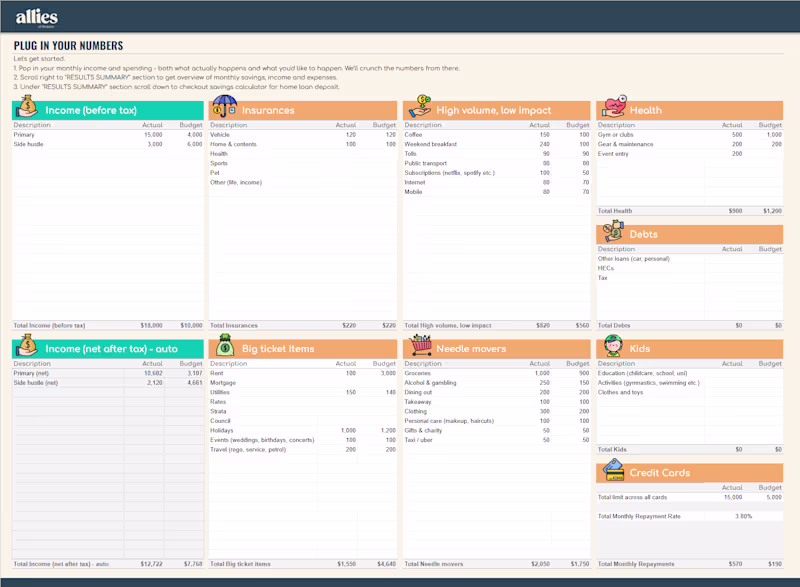Click the Public transport row label

pyautogui.click(x=426, y=163)
